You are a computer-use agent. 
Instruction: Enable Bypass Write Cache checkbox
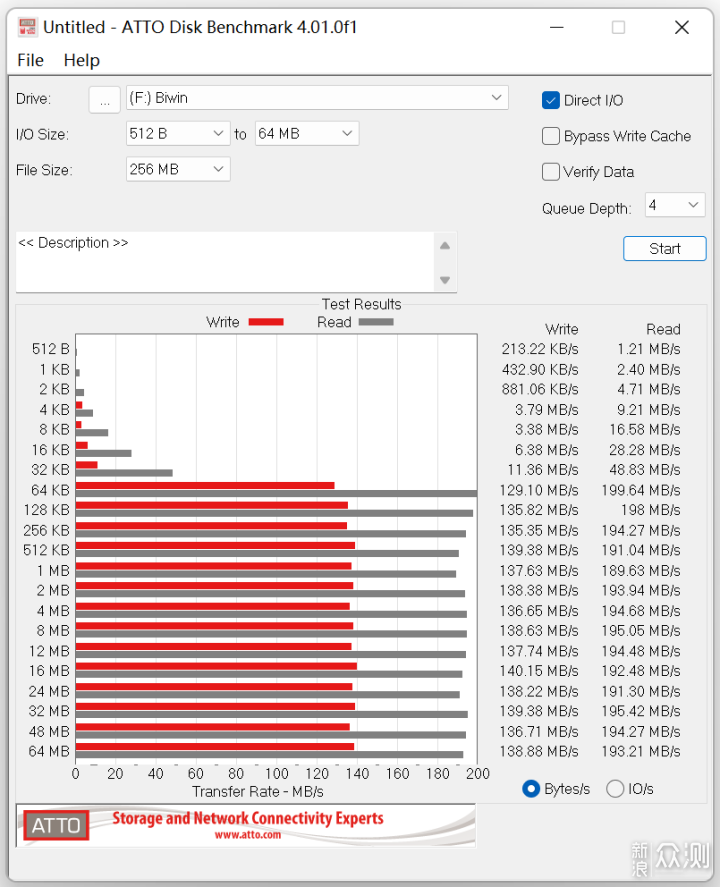pos(551,136)
